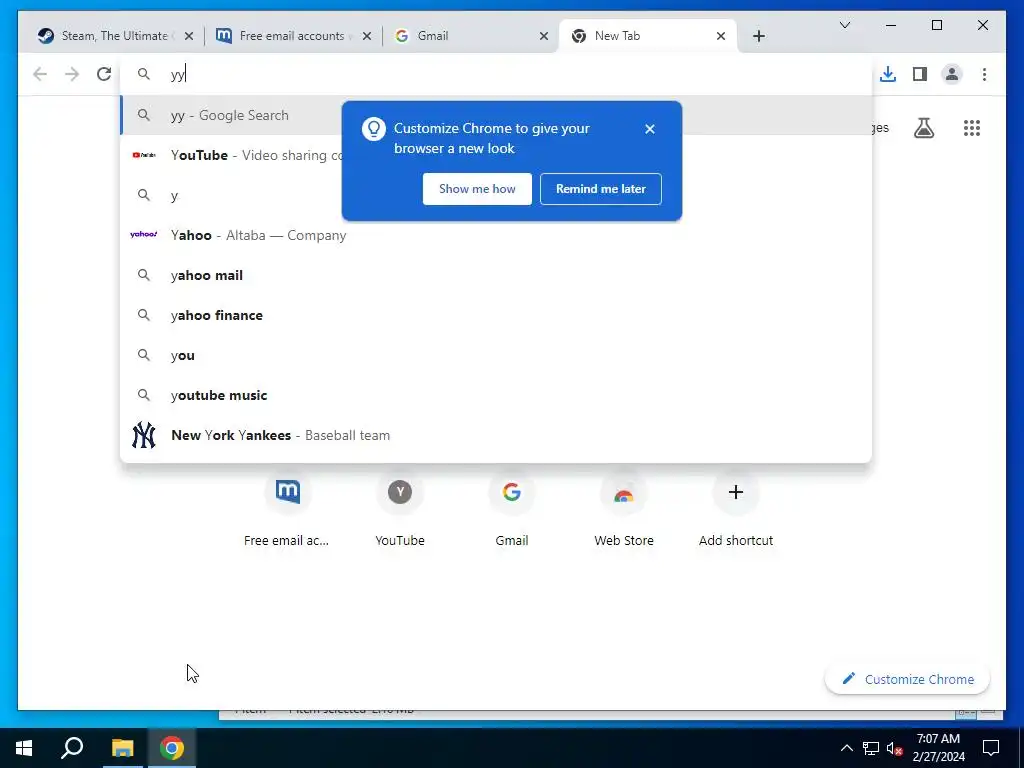Go forward with the forward arrow
This screenshot has width=1024, height=768.
click(72, 74)
